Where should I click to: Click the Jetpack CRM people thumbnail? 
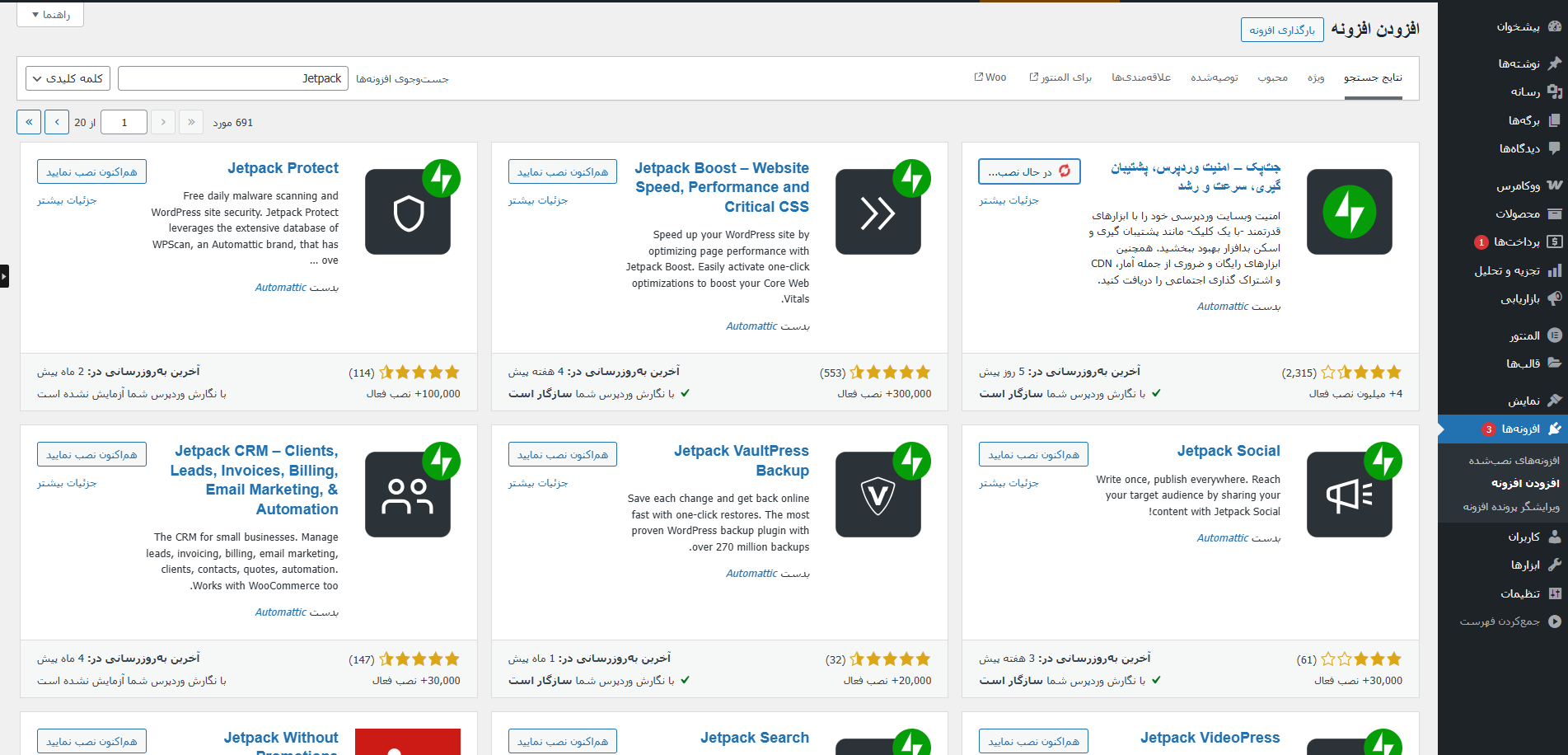point(408,495)
